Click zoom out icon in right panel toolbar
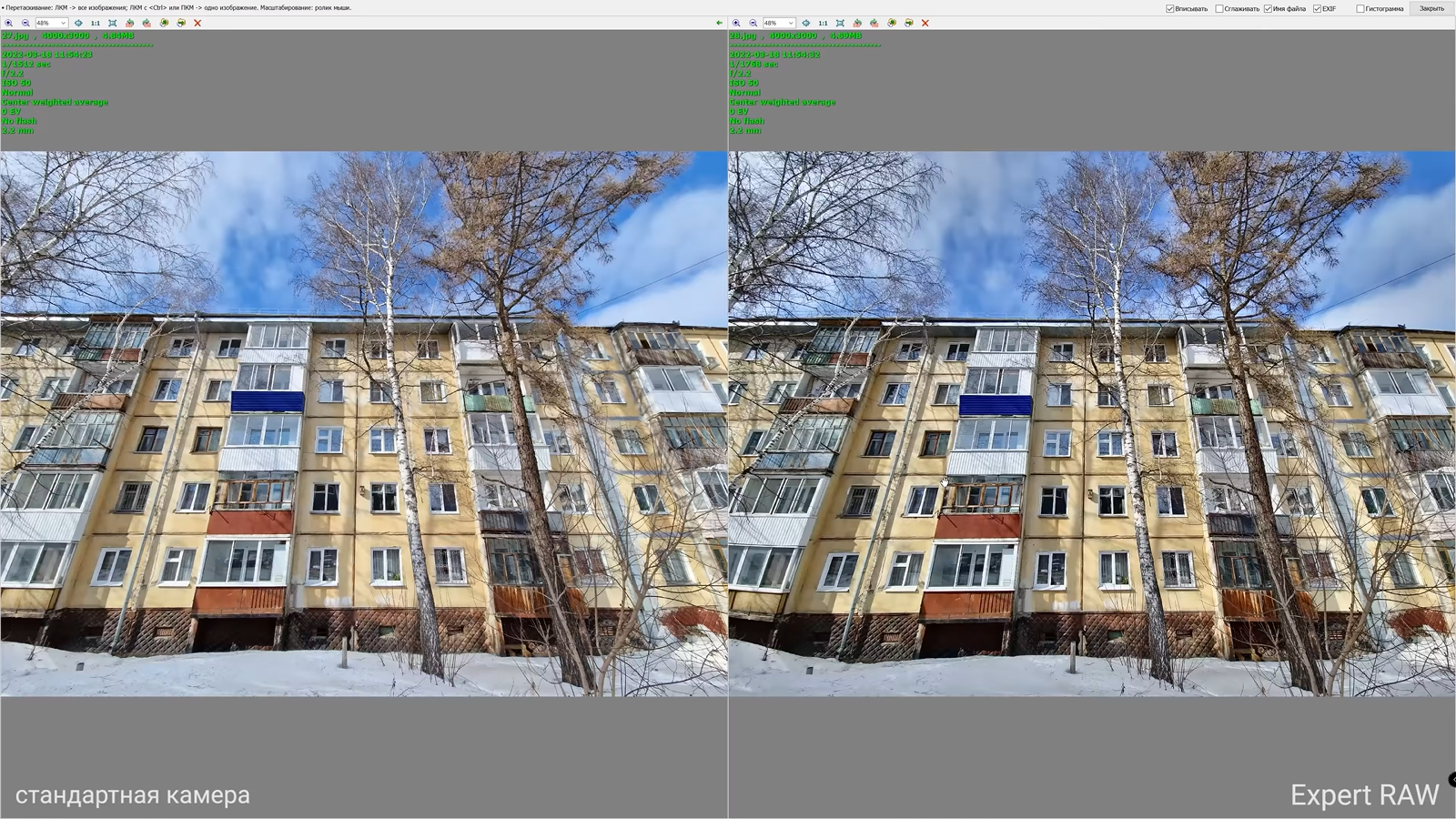Viewport: 1456px width, 819px height. coord(753,23)
